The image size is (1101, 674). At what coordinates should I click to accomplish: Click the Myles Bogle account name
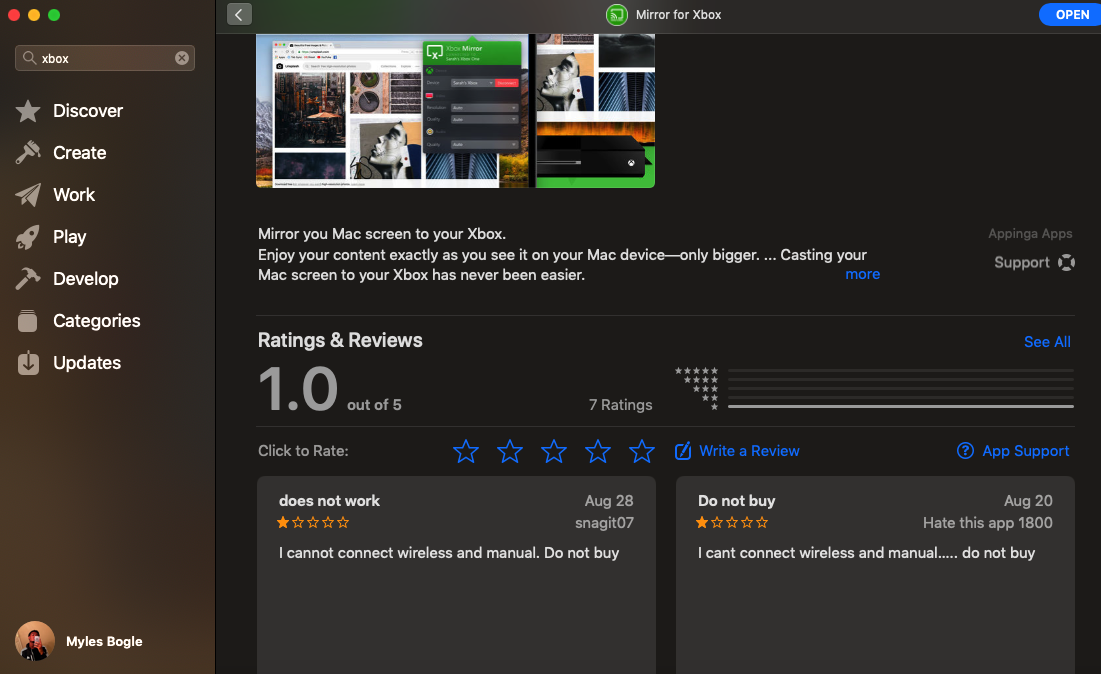(x=104, y=642)
